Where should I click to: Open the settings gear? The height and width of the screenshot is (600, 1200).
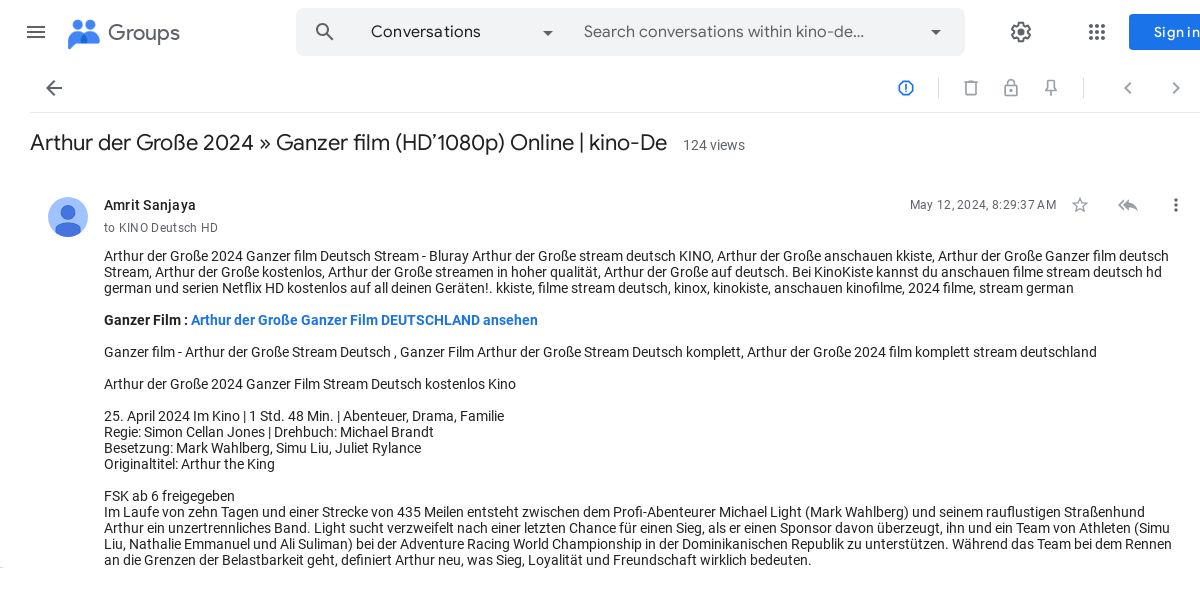(1021, 32)
